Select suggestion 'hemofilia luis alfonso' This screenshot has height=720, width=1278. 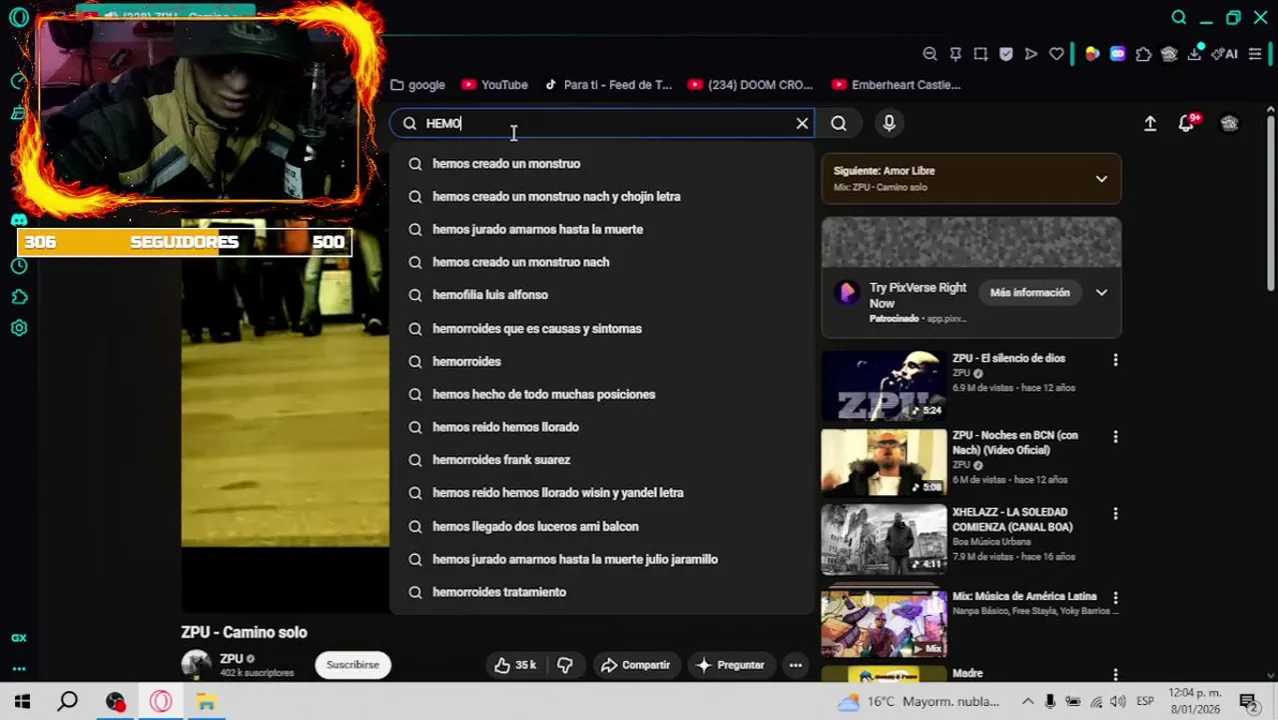[x=602, y=295]
